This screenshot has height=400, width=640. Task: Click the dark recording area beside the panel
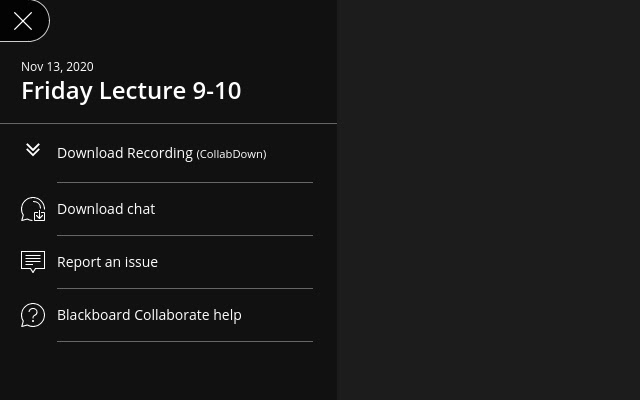[x=488, y=200]
